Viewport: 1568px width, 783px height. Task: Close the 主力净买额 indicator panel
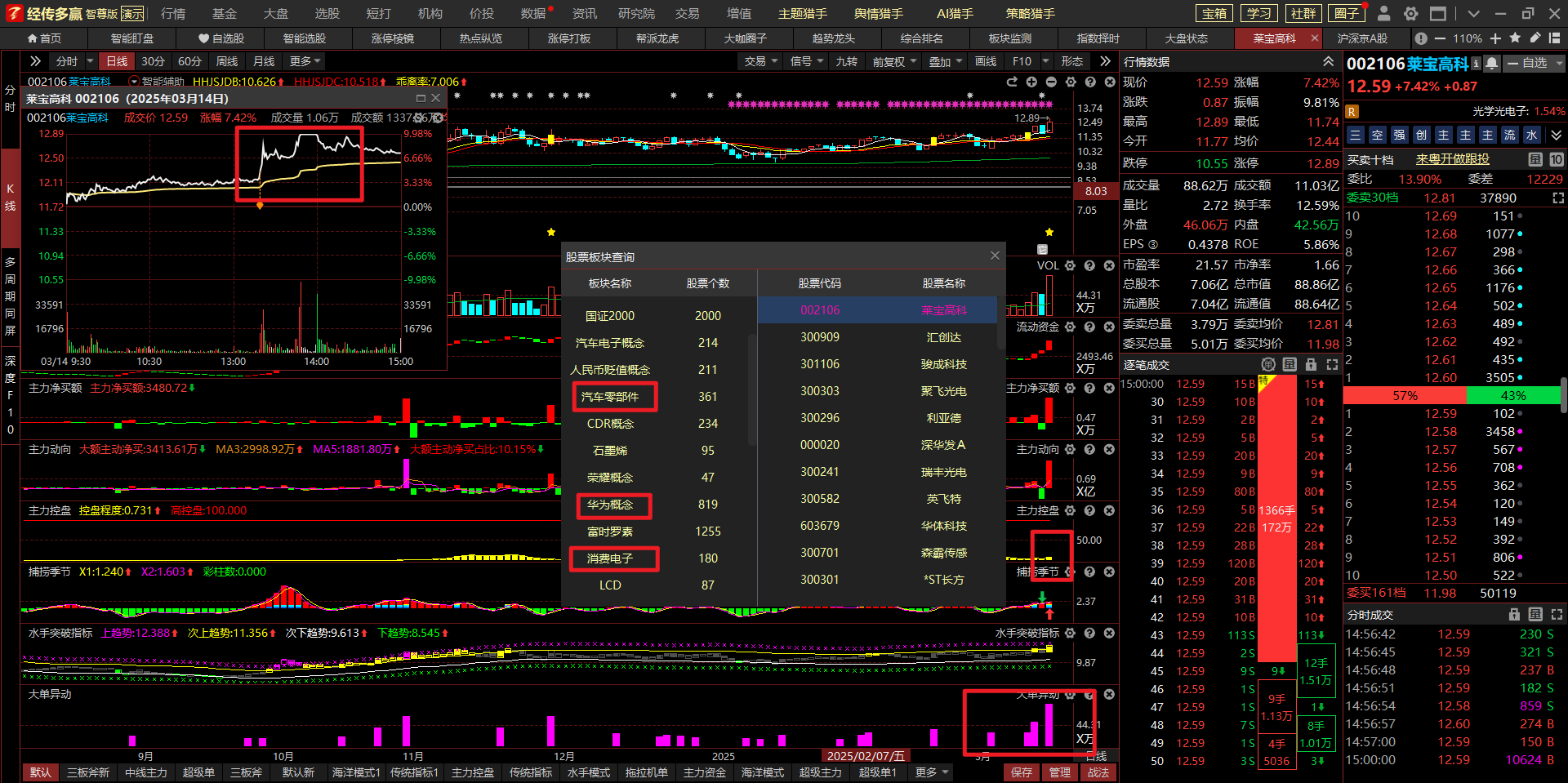coord(1109,388)
